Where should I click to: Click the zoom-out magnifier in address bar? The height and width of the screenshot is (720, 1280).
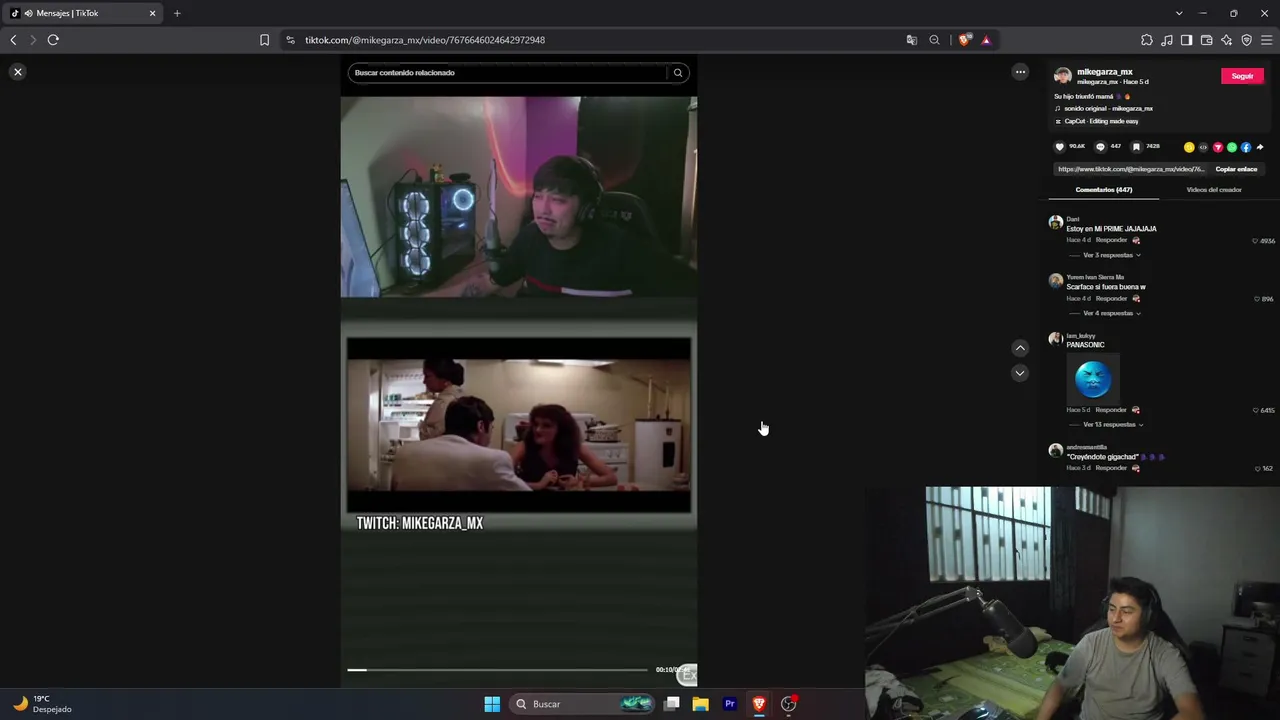[x=934, y=40]
